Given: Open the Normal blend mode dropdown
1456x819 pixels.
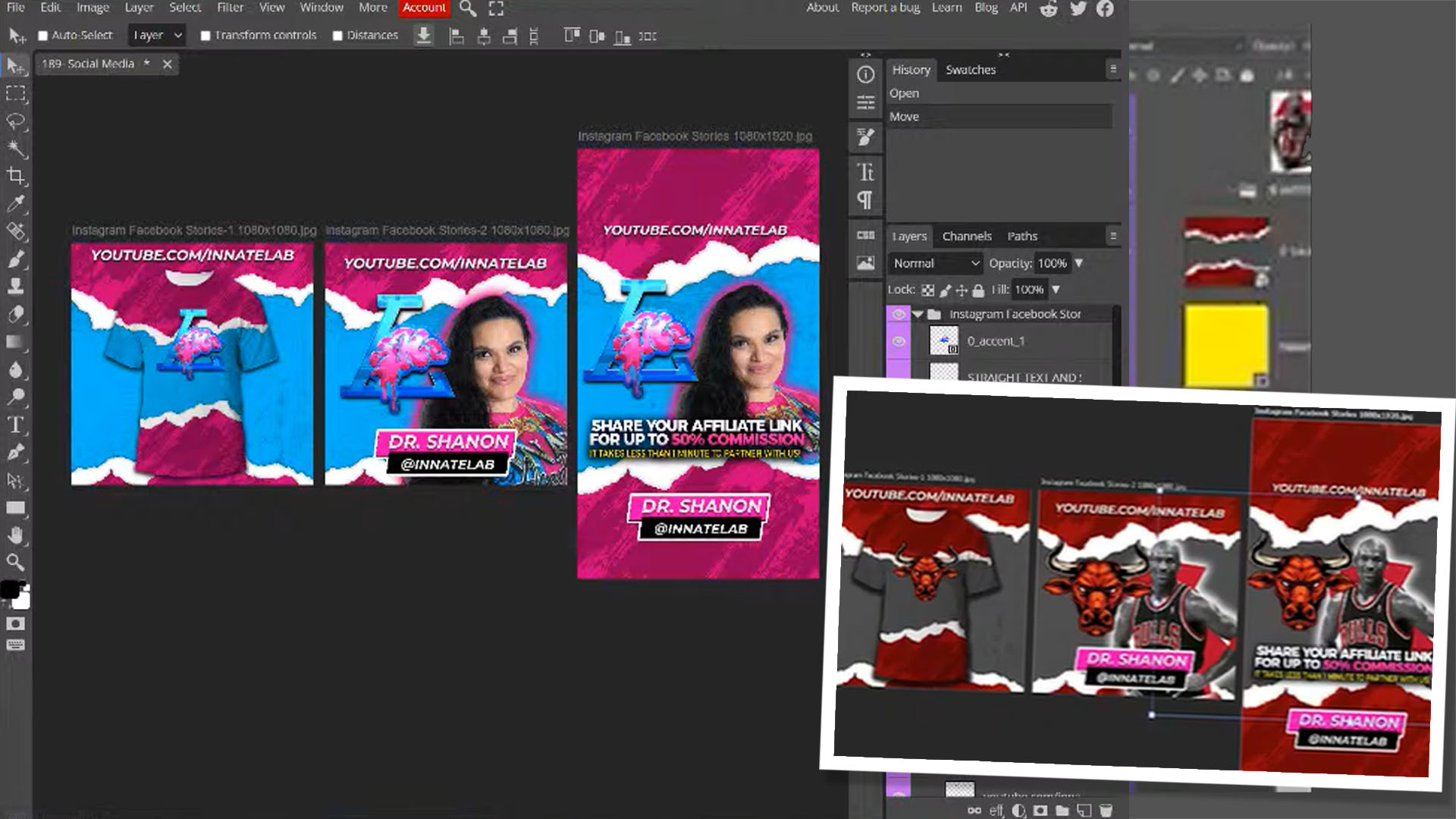Looking at the screenshot, I should tap(936, 263).
